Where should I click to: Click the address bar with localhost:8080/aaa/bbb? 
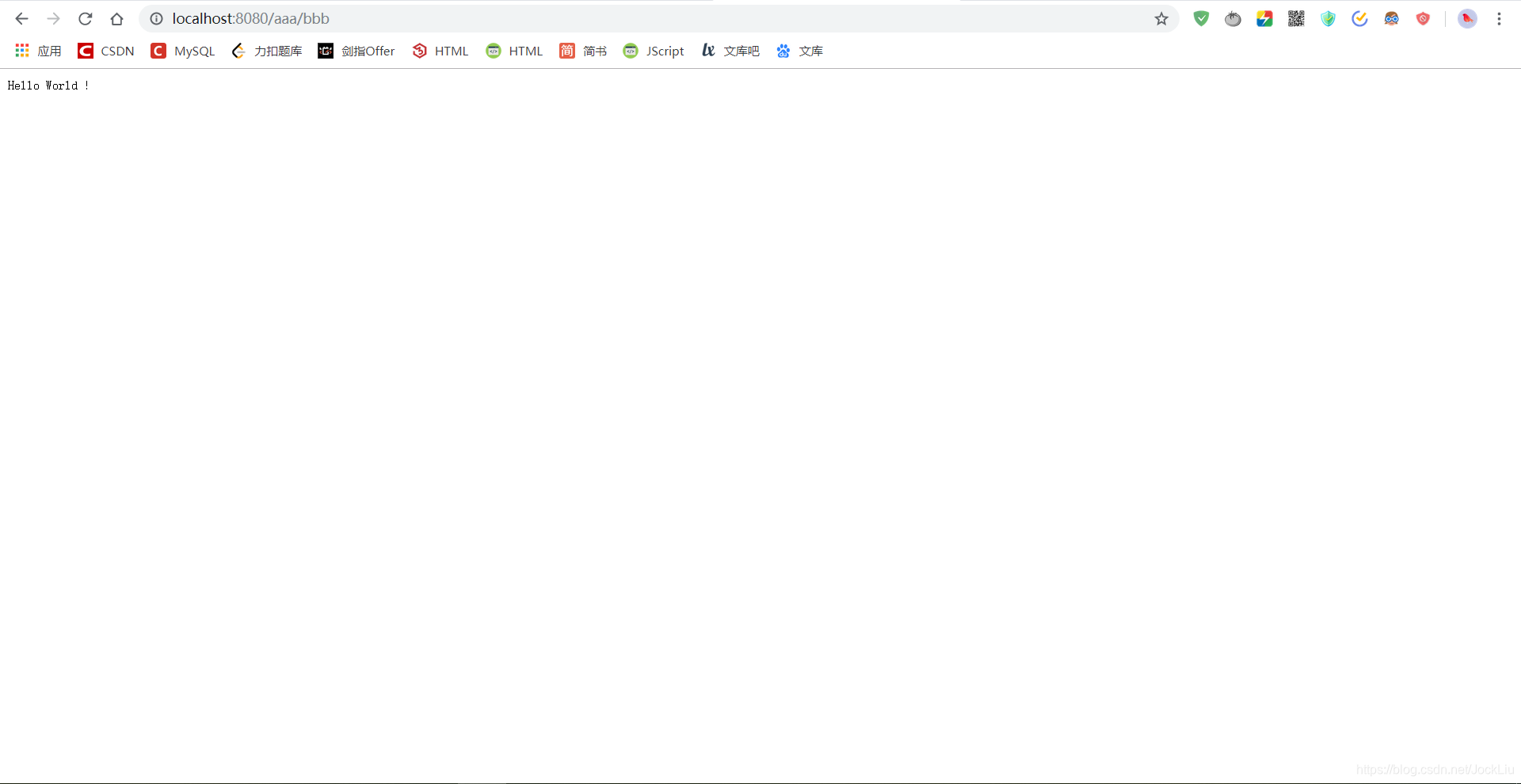[658, 19]
